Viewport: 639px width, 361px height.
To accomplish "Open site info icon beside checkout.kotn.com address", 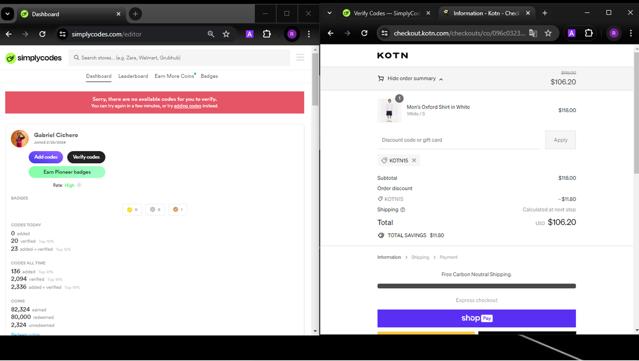I will [384, 33].
